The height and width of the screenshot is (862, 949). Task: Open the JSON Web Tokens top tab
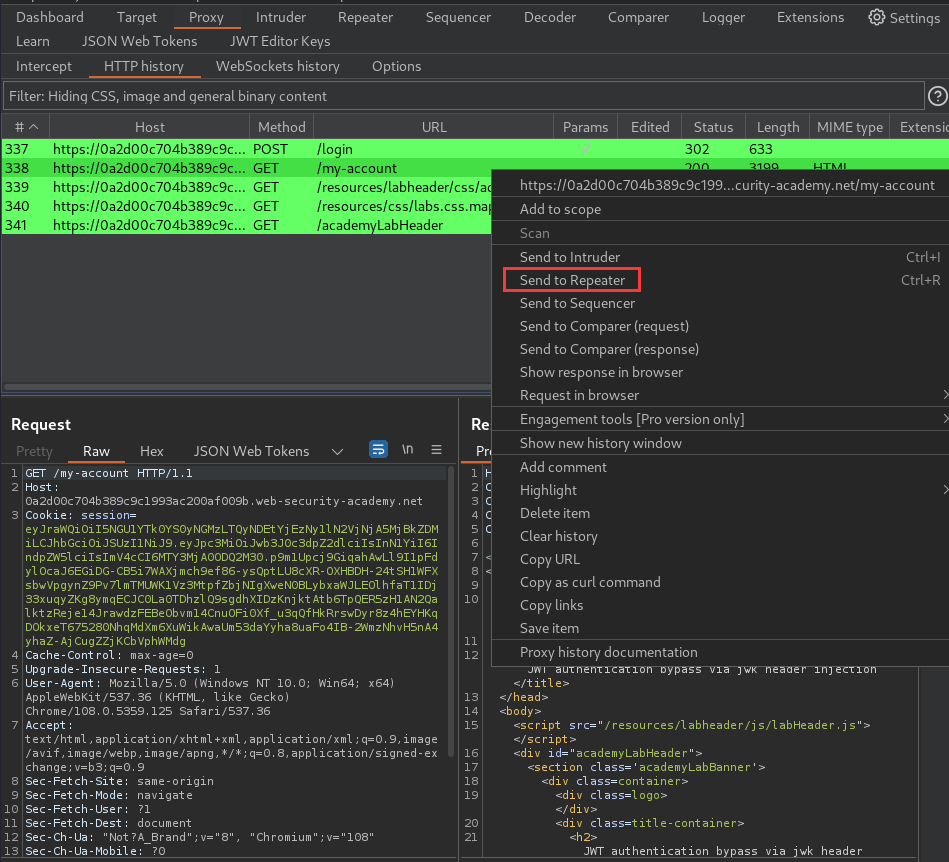[x=139, y=41]
